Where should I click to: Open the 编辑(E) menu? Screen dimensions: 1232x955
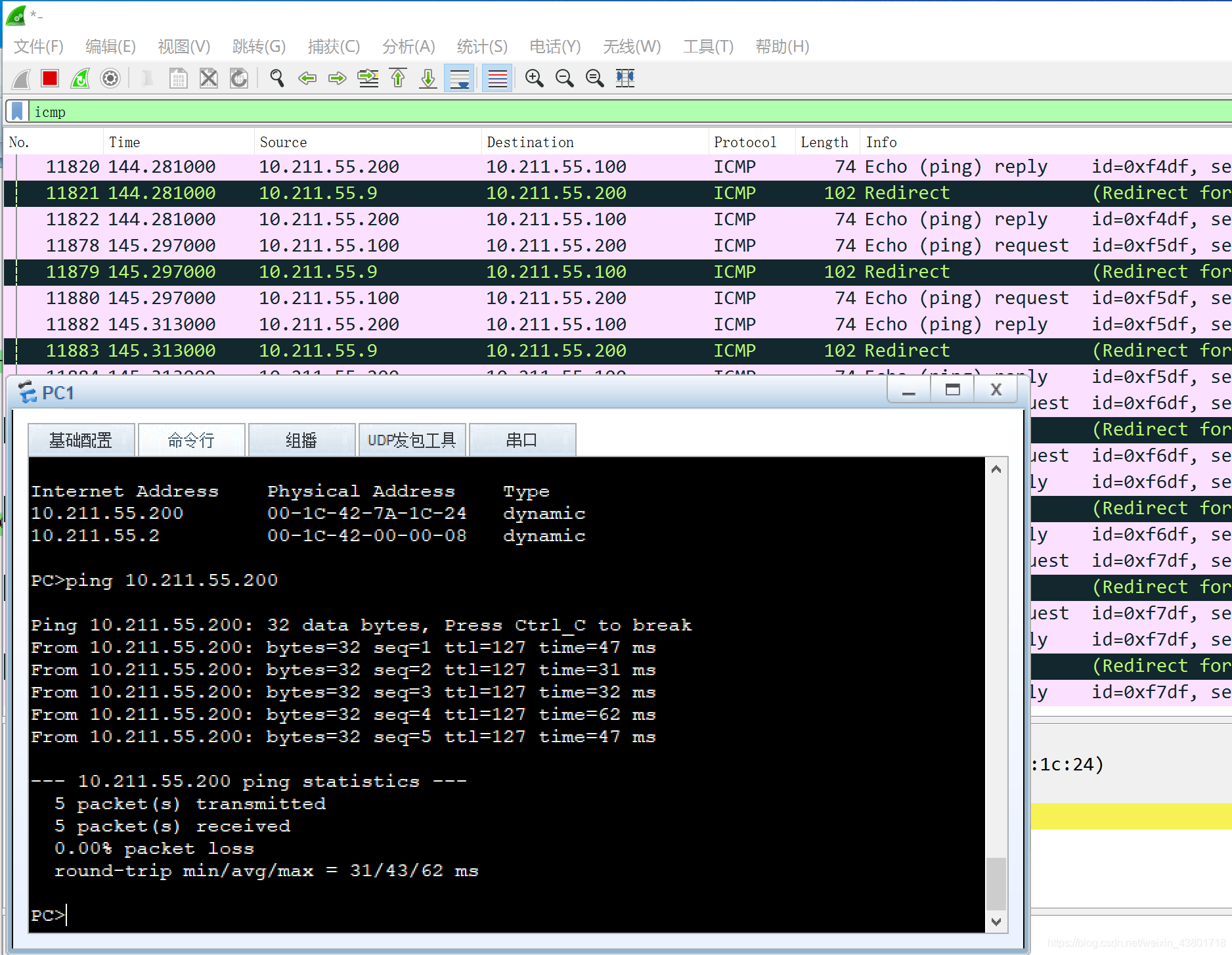click(110, 47)
